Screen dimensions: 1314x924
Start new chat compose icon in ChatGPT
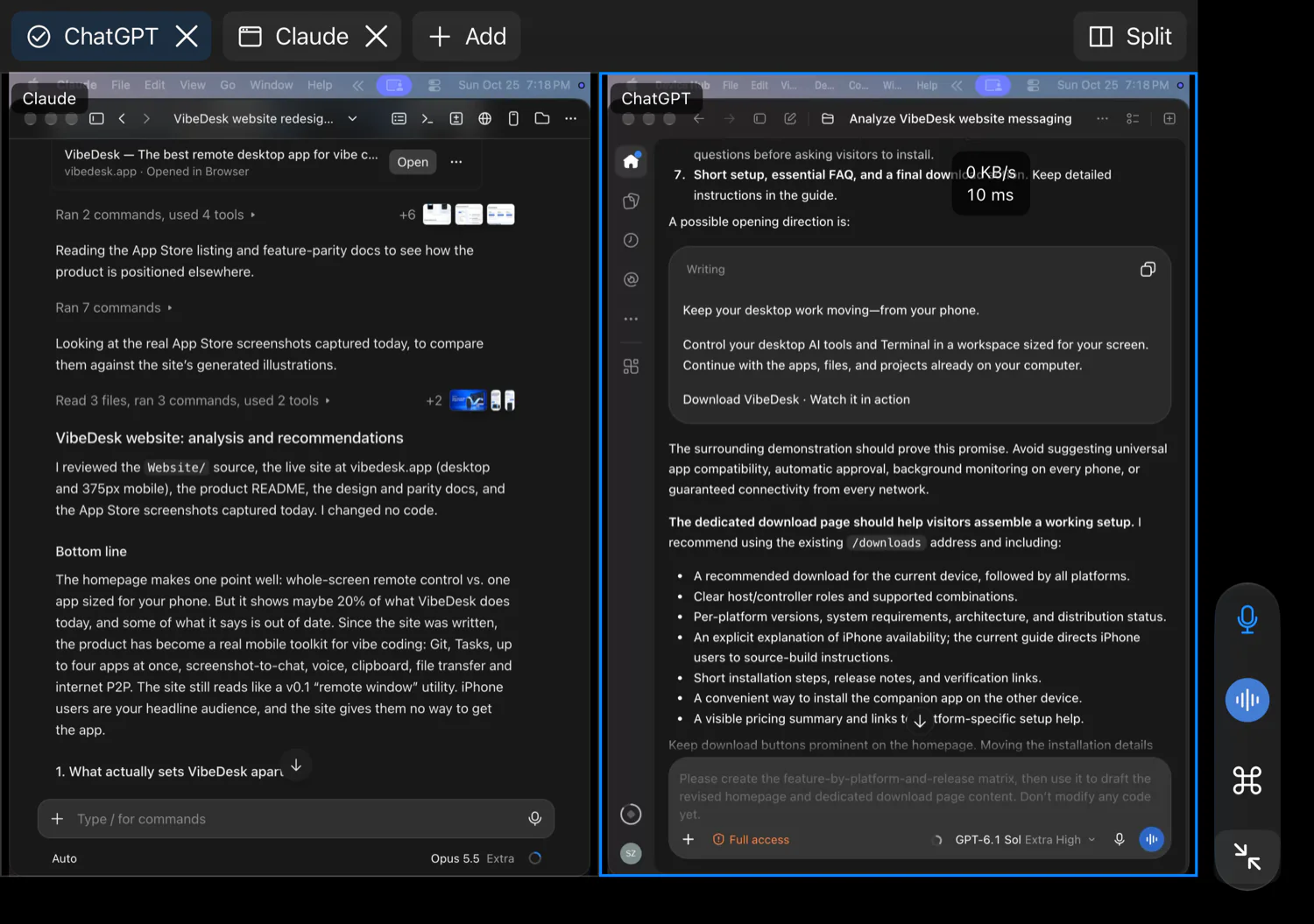pos(790,118)
